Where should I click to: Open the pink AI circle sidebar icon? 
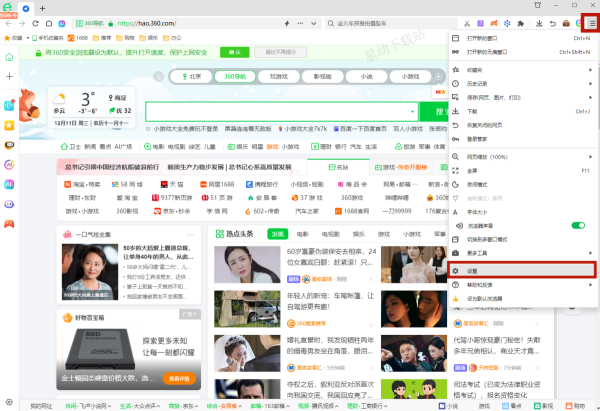(x=9, y=165)
